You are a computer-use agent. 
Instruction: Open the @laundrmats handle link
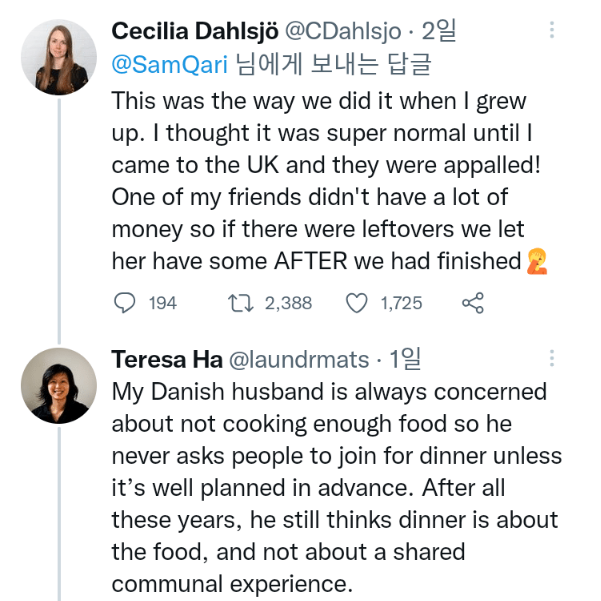[299, 359]
